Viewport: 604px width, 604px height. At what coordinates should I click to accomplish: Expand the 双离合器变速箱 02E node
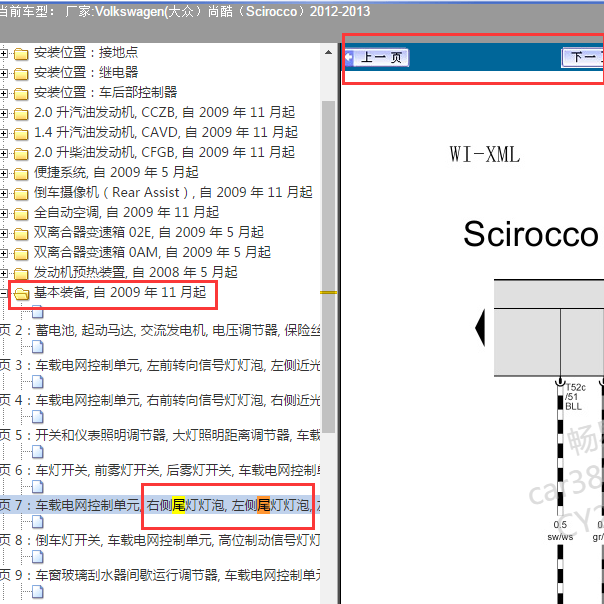(3, 233)
